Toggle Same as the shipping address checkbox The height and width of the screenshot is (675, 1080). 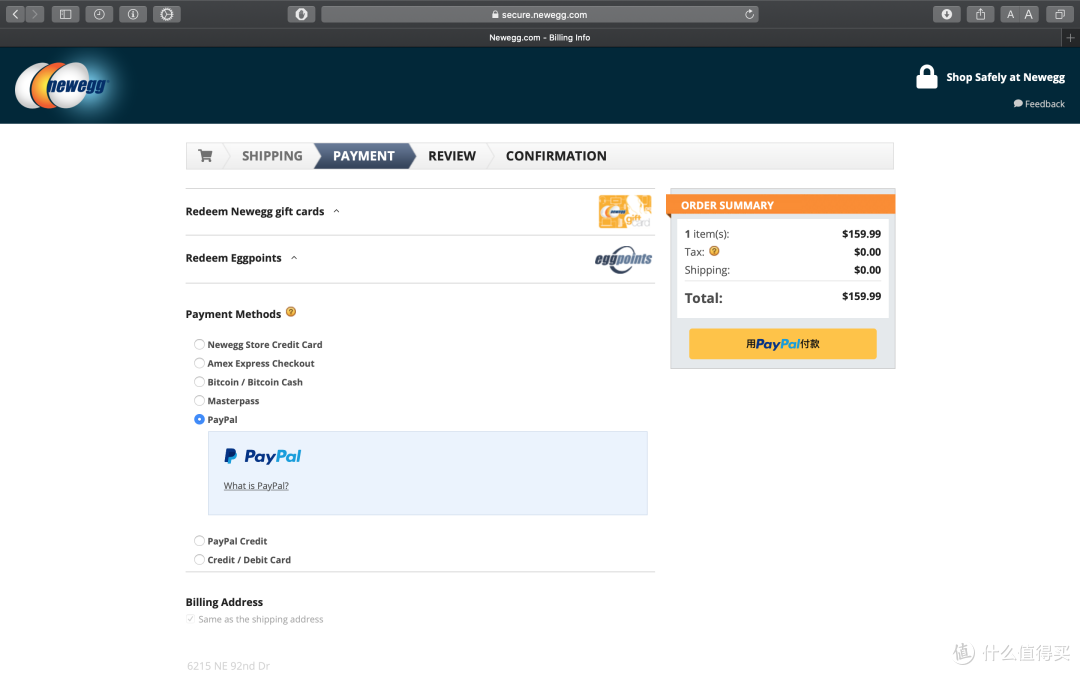click(x=190, y=619)
